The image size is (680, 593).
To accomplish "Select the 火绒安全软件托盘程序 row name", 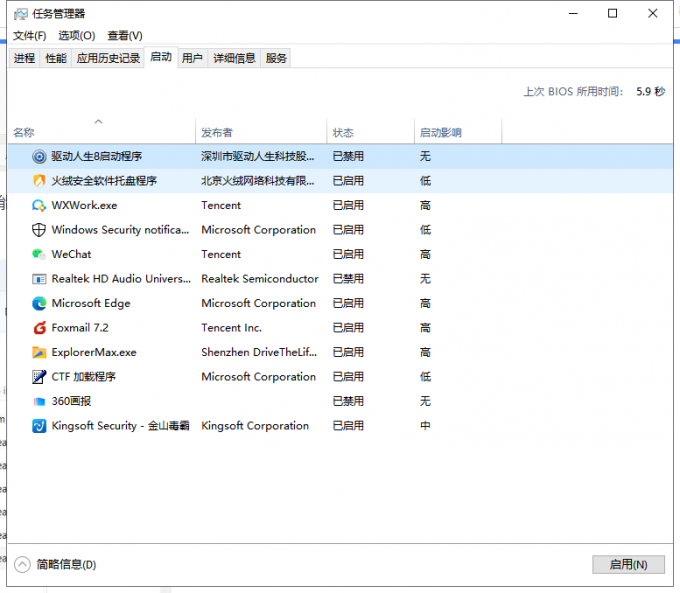I will 104,181.
